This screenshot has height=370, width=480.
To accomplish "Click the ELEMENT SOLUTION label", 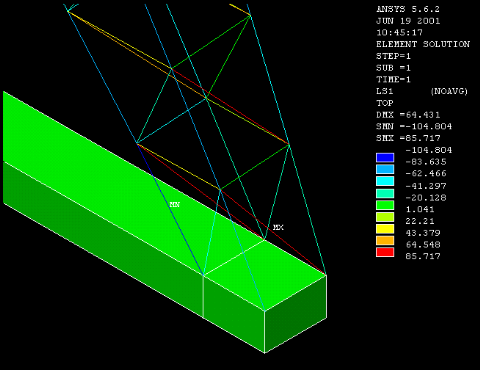I will pos(423,44).
